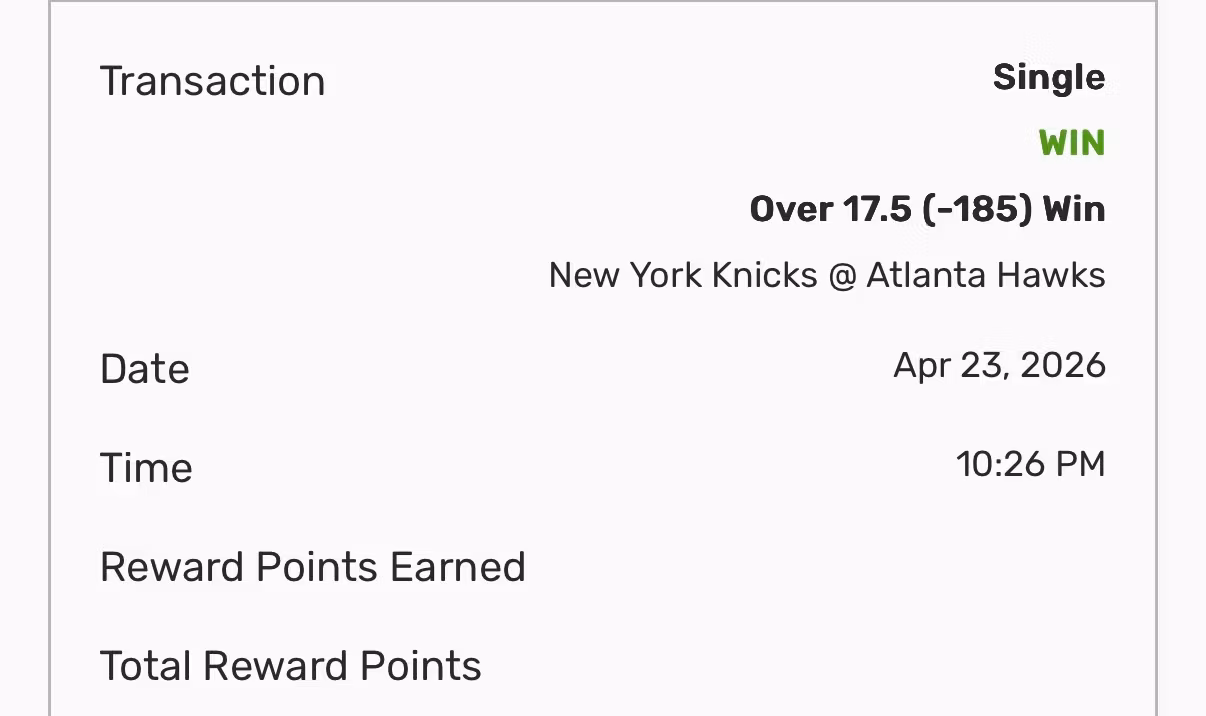Image resolution: width=1206 pixels, height=716 pixels.
Task: Click the Time label
Action: [146, 468]
